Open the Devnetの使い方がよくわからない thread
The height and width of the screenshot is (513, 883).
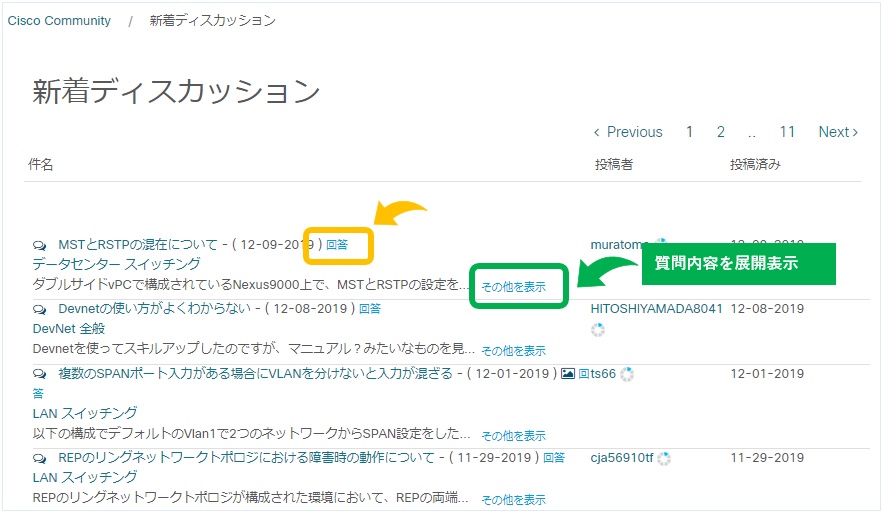point(154,309)
